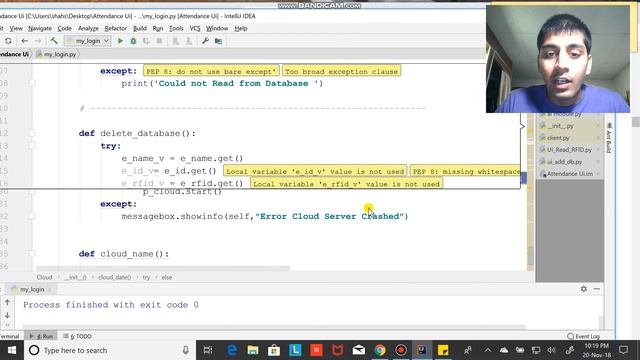Select the else breadcrumb
Viewport: 640px width, 360px height.
tap(167, 277)
